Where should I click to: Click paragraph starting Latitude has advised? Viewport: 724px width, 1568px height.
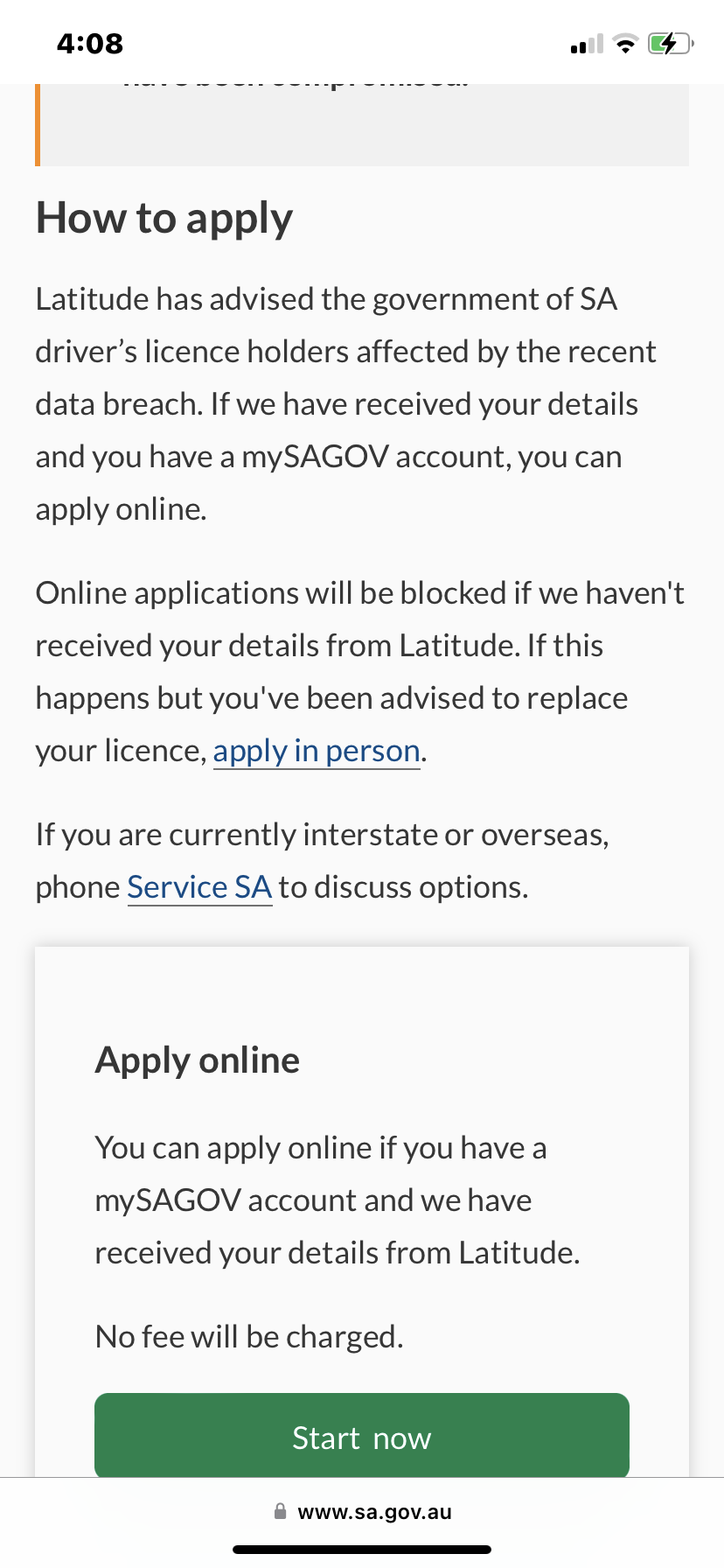pos(346,404)
